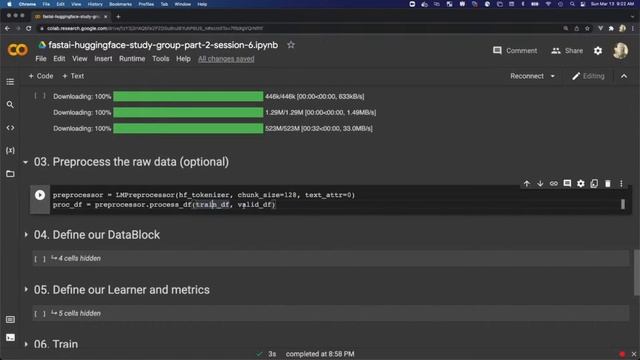Open the variables inspector icon
This screenshot has height=360, width=640.
[x=10, y=151]
